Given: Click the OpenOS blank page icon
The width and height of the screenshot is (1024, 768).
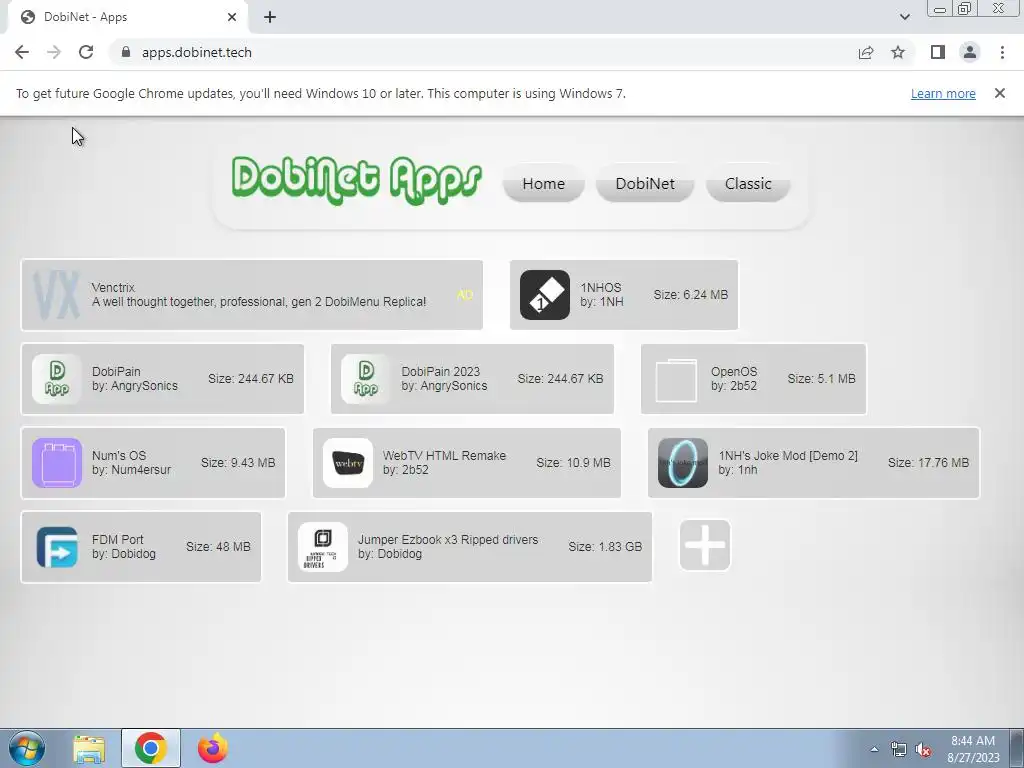Looking at the screenshot, I should [676, 379].
